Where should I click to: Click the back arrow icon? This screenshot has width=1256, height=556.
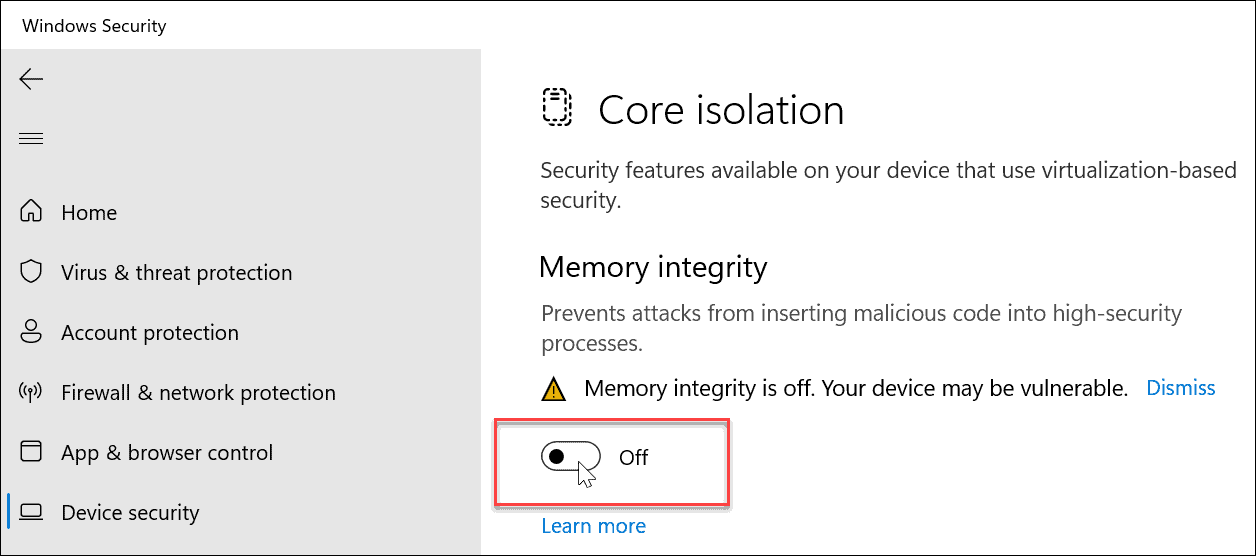[31, 79]
